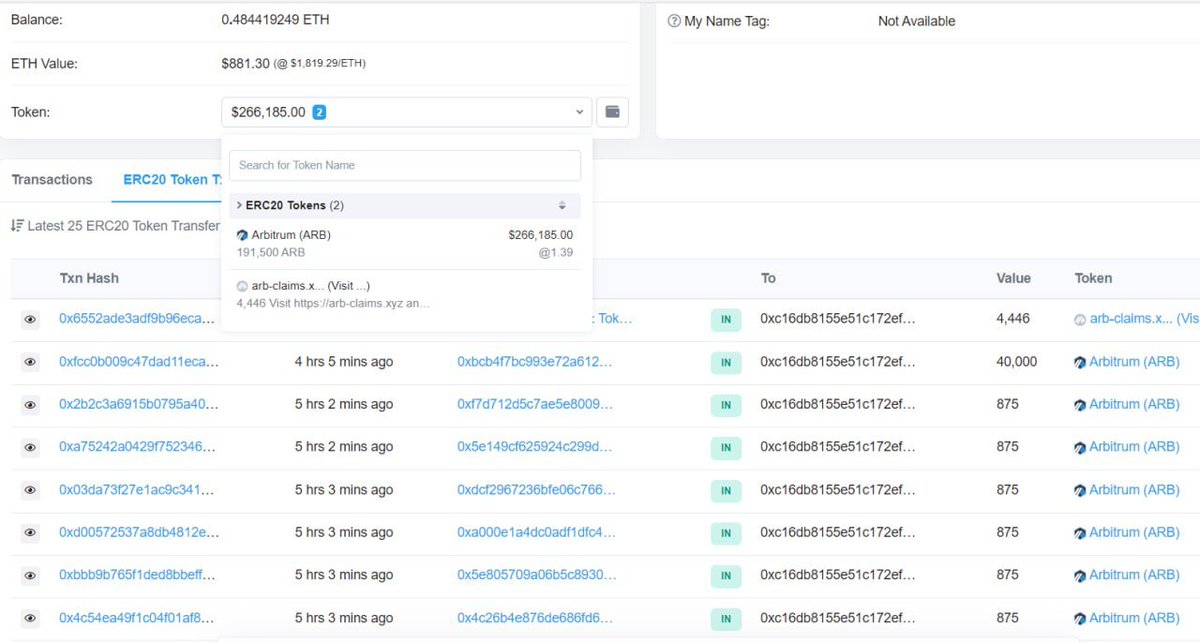Toggle the eye icon for transaction 0x4c54ea49f1c04f01af8
Image resolution: width=1200 pixels, height=643 pixels.
coord(31,618)
